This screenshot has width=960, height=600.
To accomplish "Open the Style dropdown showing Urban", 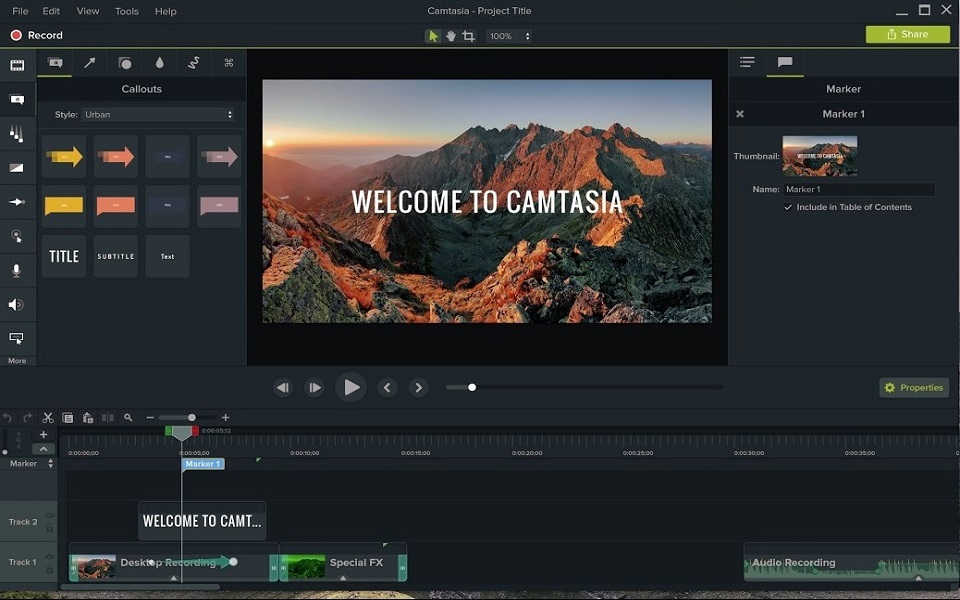I will tap(159, 114).
